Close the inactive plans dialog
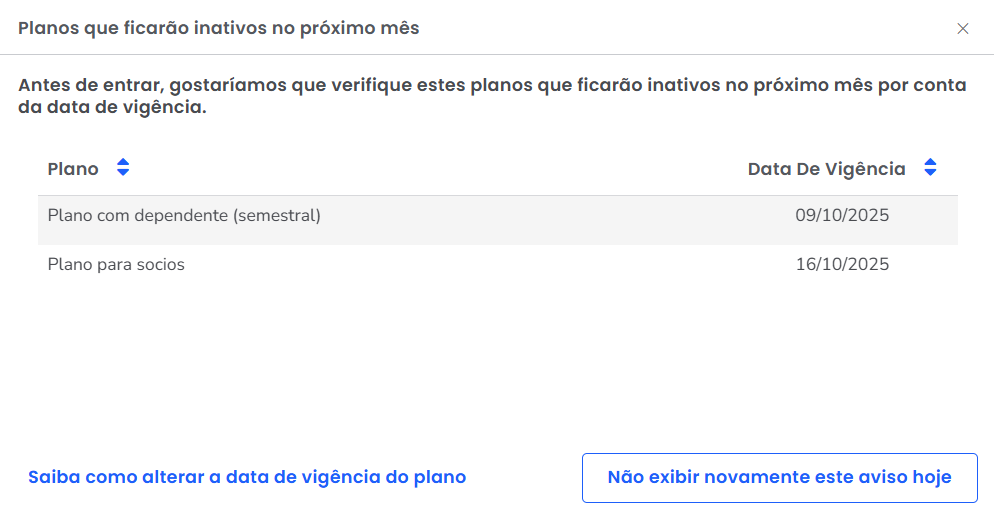This screenshot has height=522, width=994. [x=963, y=29]
